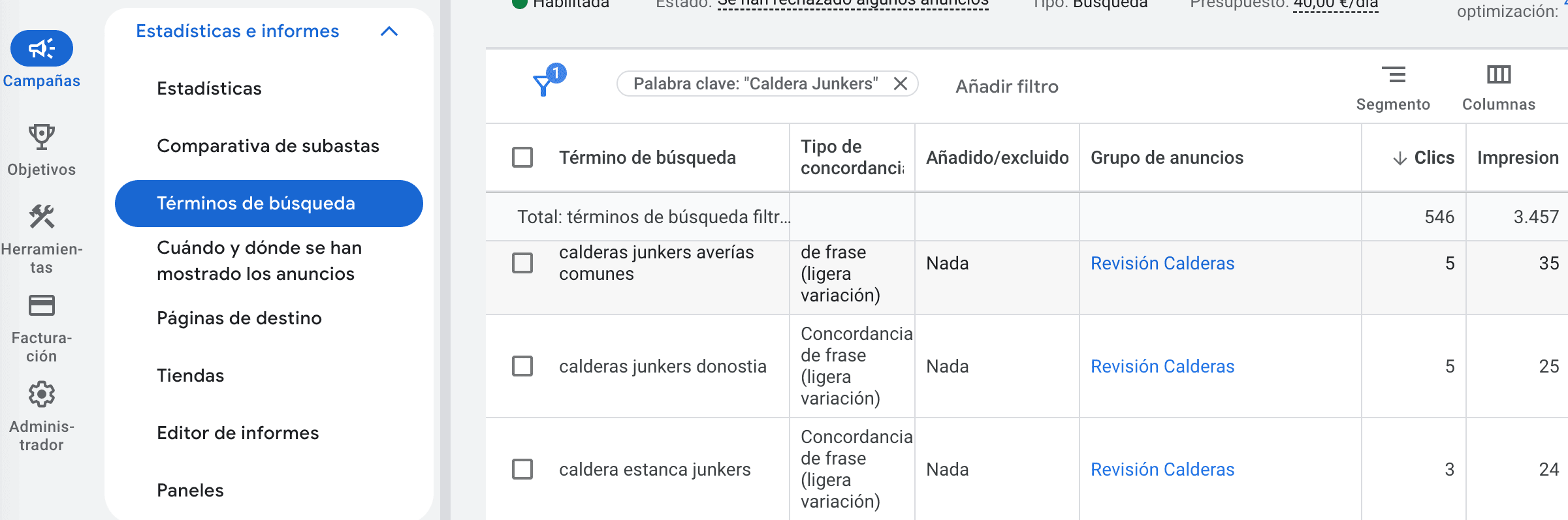Open Herramientas wrench icon
Viewport: 1568px width, 520px height.
[42, 217]
